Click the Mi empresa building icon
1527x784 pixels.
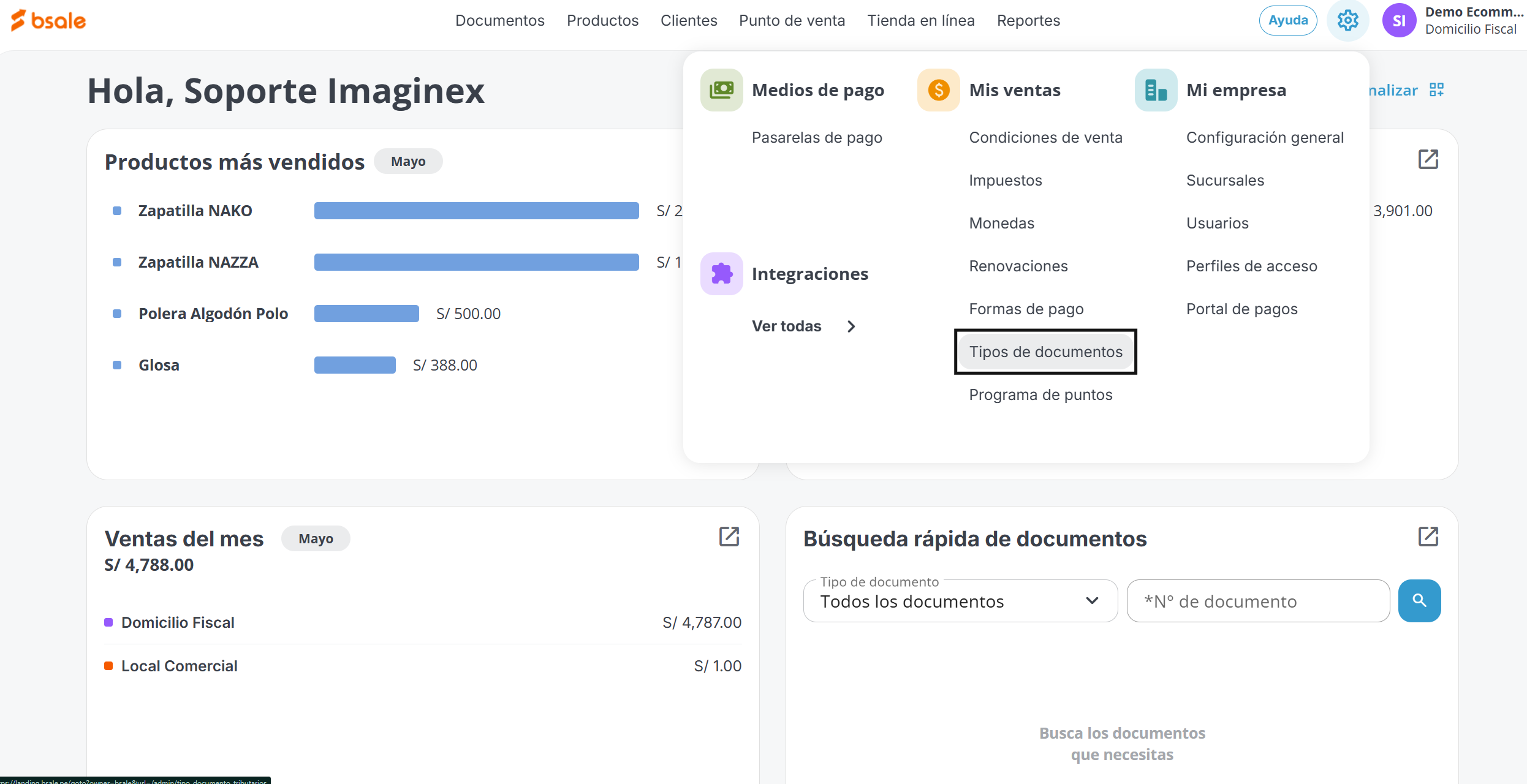point(1156,90)
